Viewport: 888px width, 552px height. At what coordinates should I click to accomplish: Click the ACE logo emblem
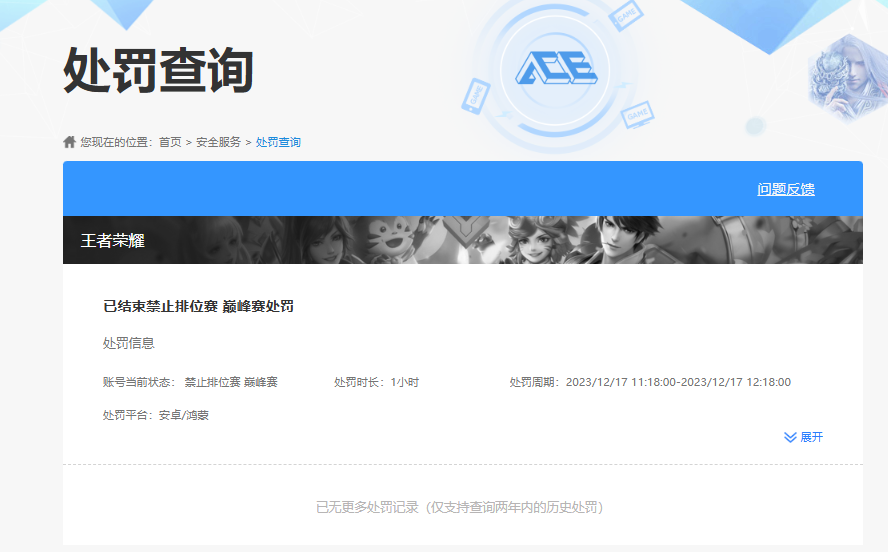[556, 67]
